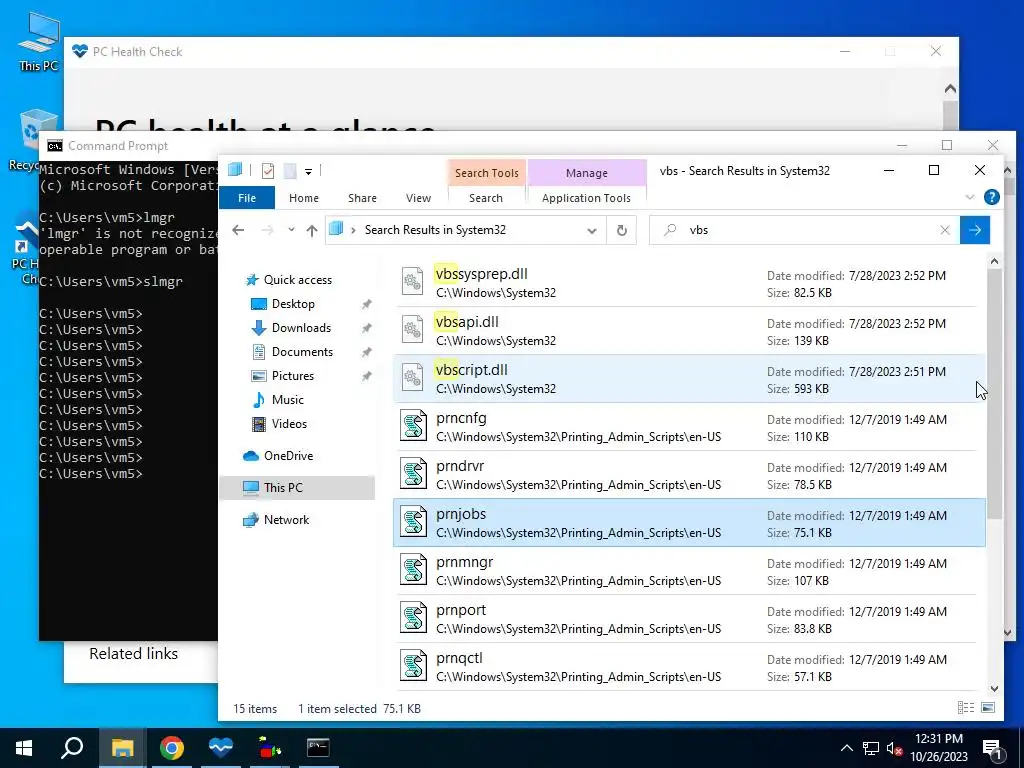The height and width of the screenshot is (768, 1024).
Task: Click the prndrvr script icon
Action: [x=413, y=473]
